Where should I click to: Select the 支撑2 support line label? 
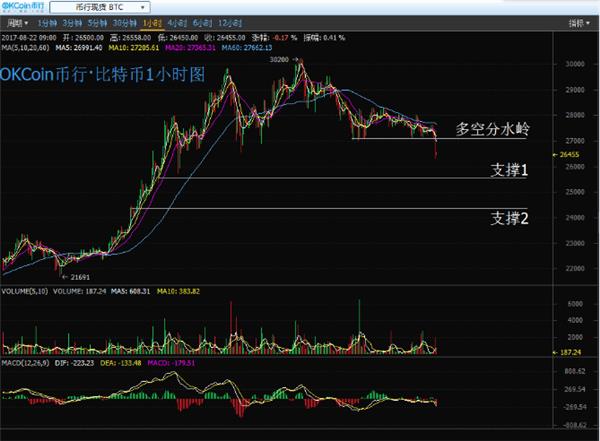(509, 215)
